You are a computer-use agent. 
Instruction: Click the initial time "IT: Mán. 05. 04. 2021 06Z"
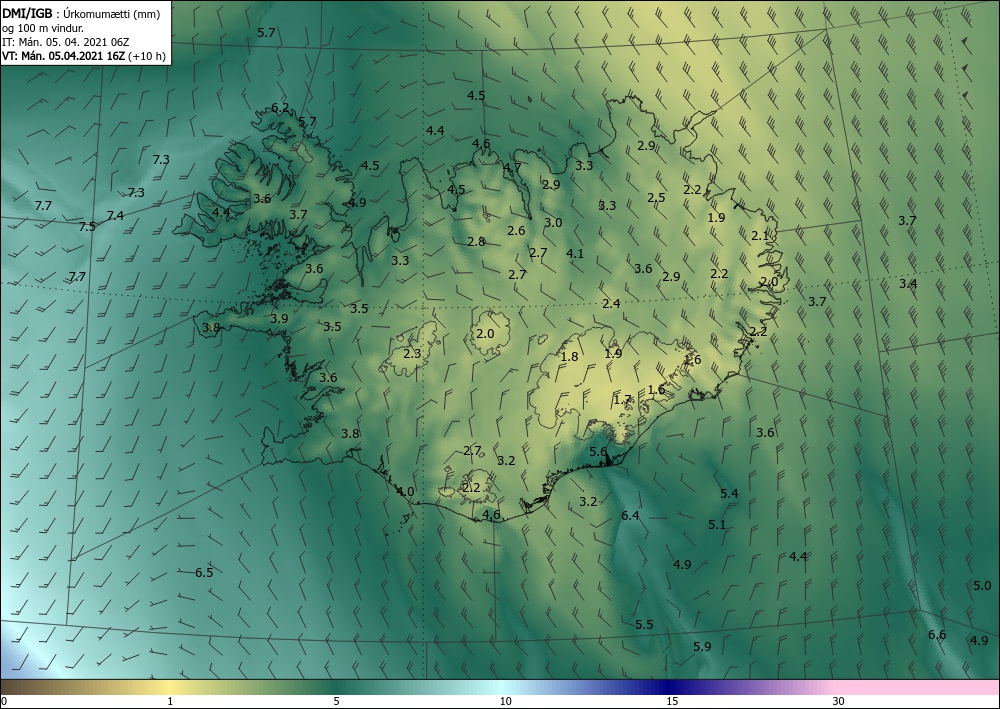click(x=66, y=42)
